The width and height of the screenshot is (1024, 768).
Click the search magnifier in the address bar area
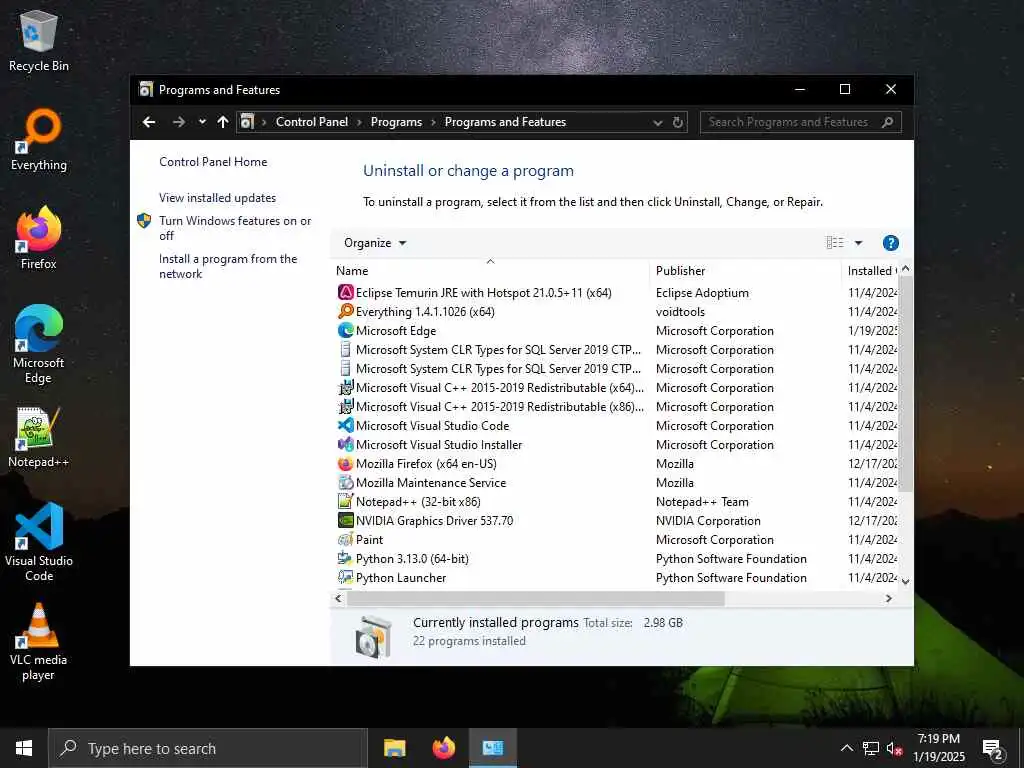click(x=887, y=122)
